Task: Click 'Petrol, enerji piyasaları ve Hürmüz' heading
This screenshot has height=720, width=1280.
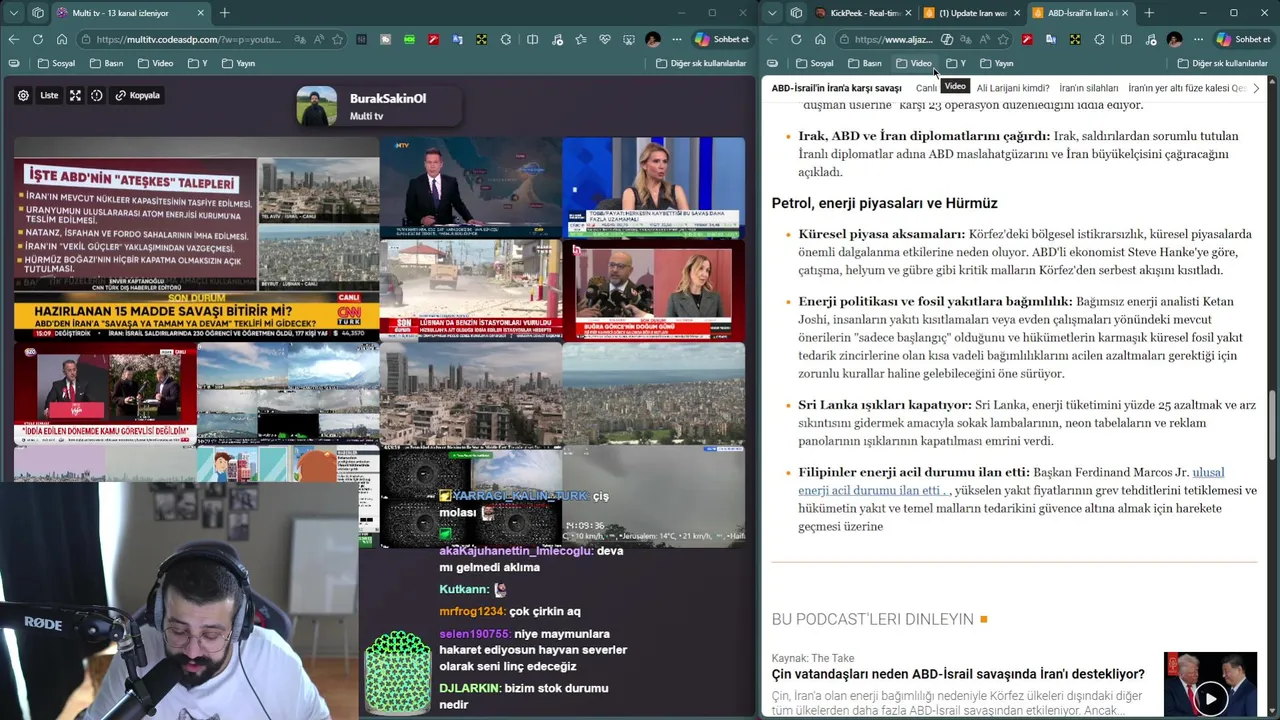Action: [884, 203]
